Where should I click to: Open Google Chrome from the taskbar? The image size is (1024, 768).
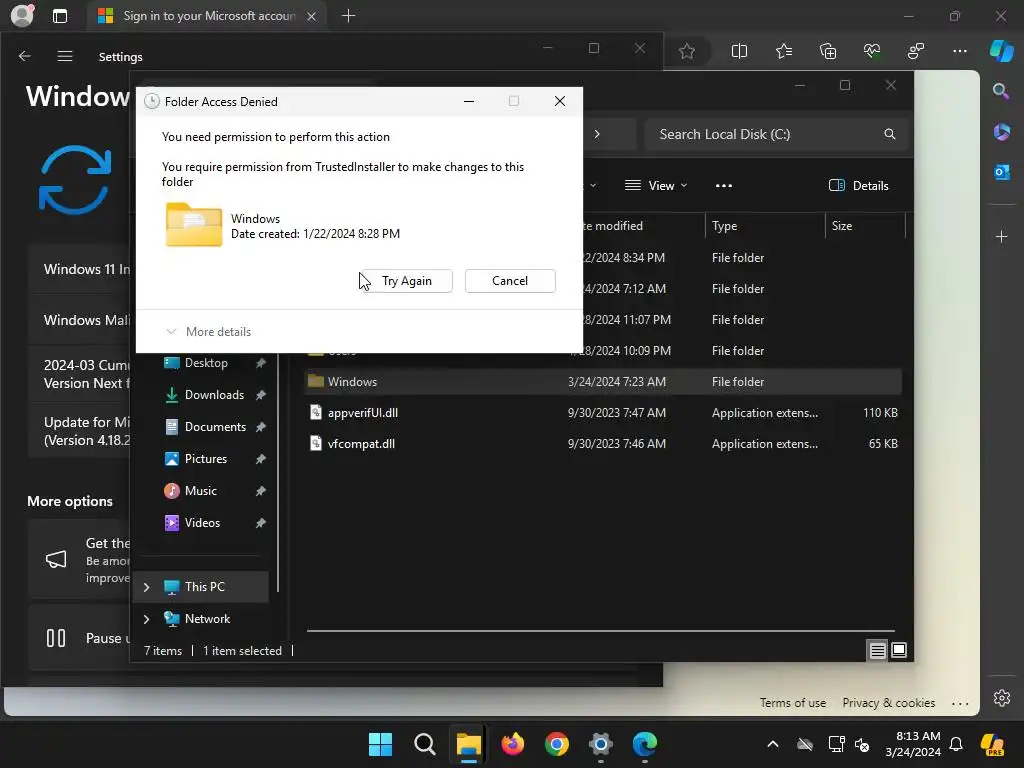coord(556,744)
